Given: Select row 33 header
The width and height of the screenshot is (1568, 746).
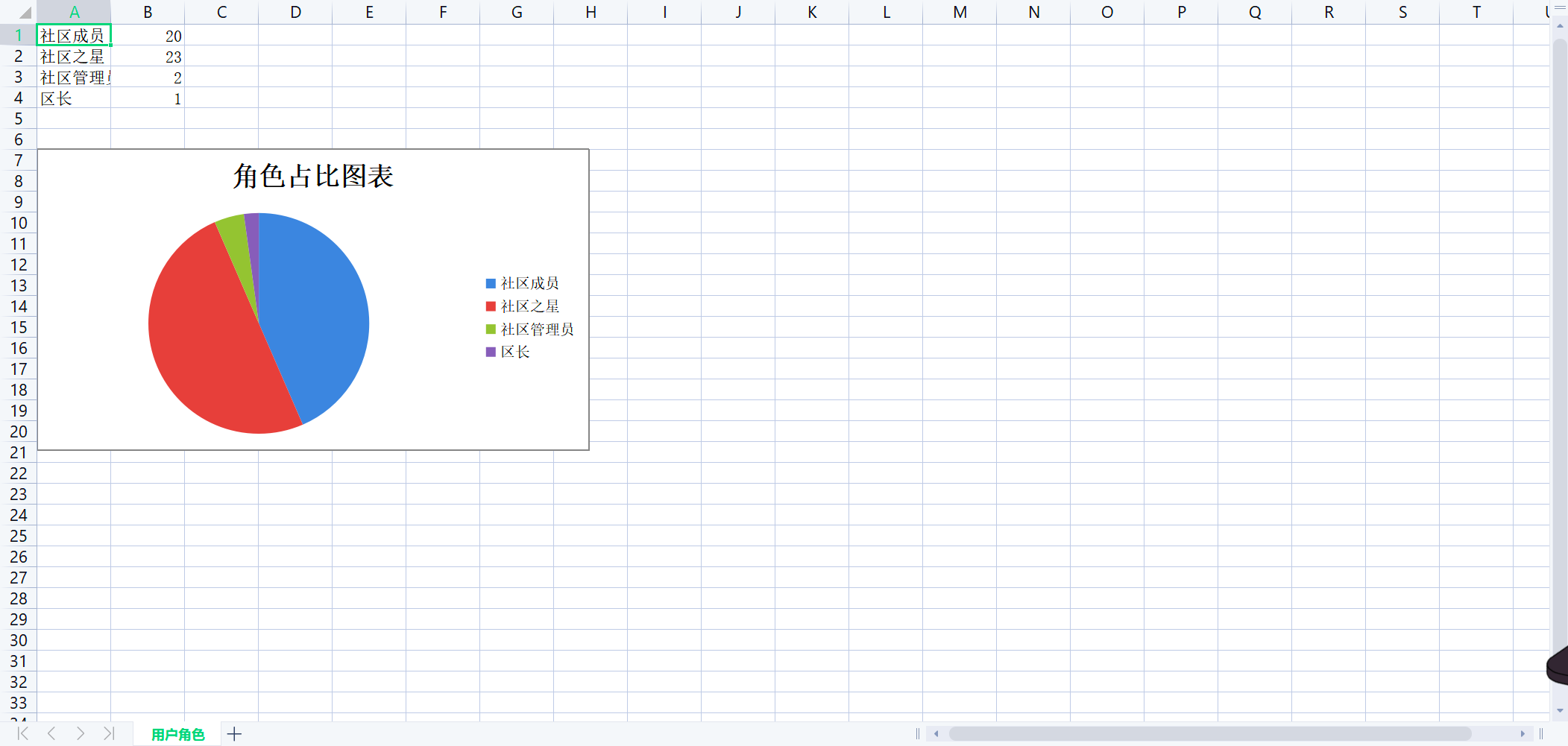Looking at the screenshot, I should point(18,703).
